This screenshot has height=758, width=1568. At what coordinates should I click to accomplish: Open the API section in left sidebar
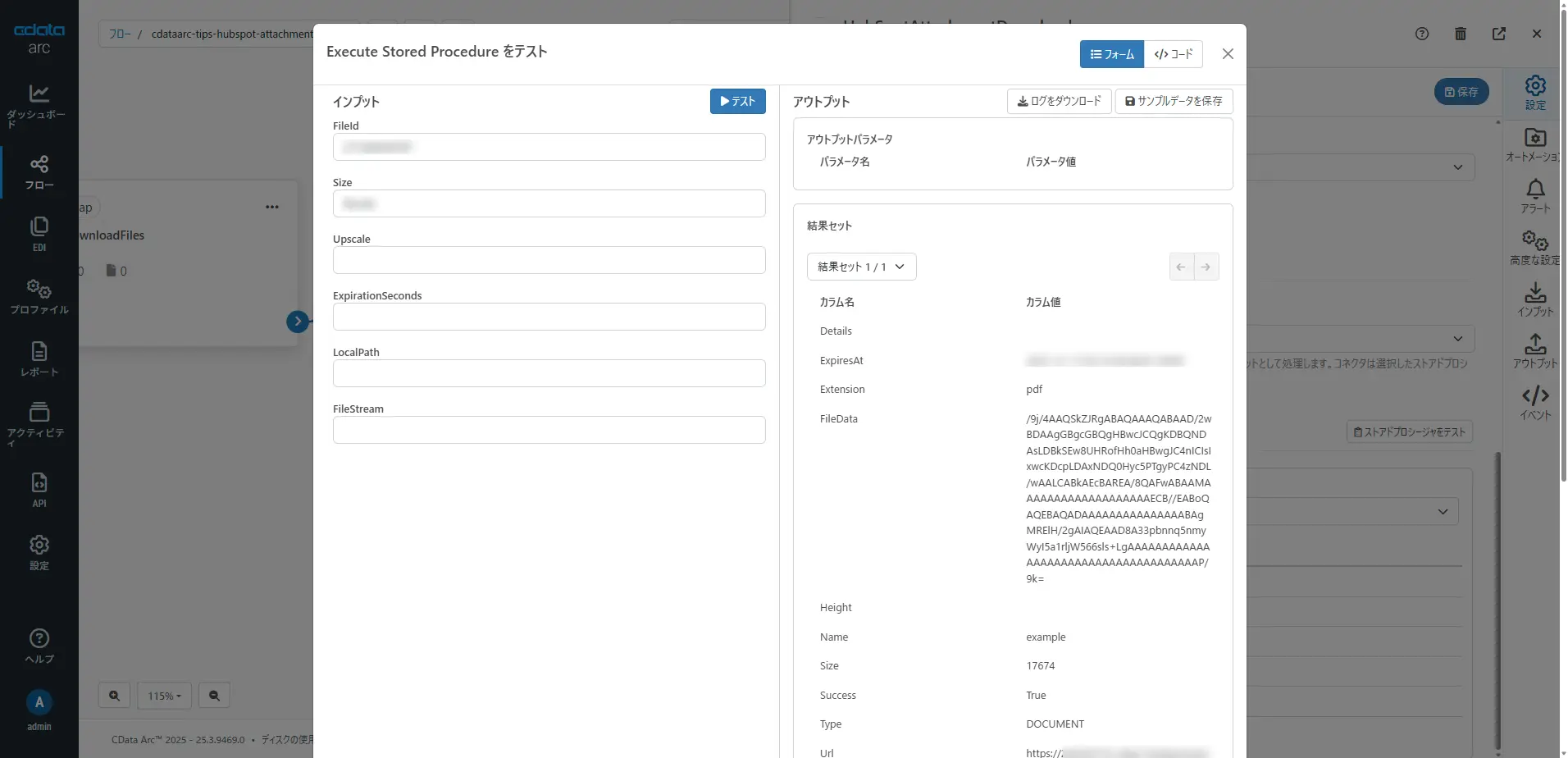[x=38, y=487]
